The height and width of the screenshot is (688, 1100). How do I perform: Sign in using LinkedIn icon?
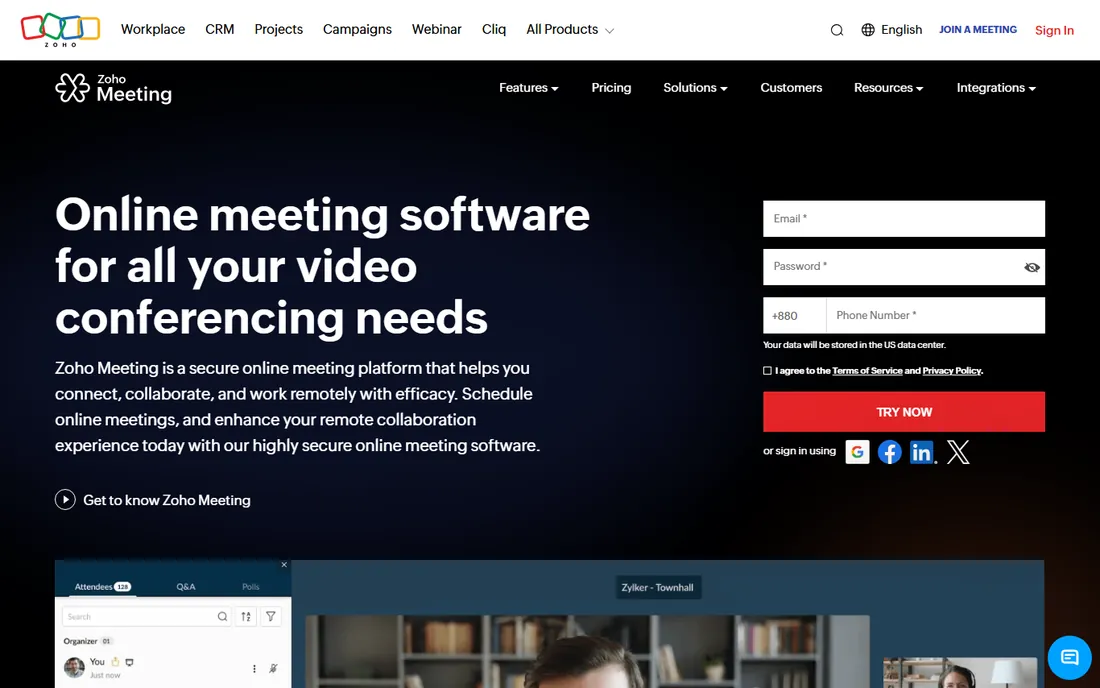tap(922, 452)
